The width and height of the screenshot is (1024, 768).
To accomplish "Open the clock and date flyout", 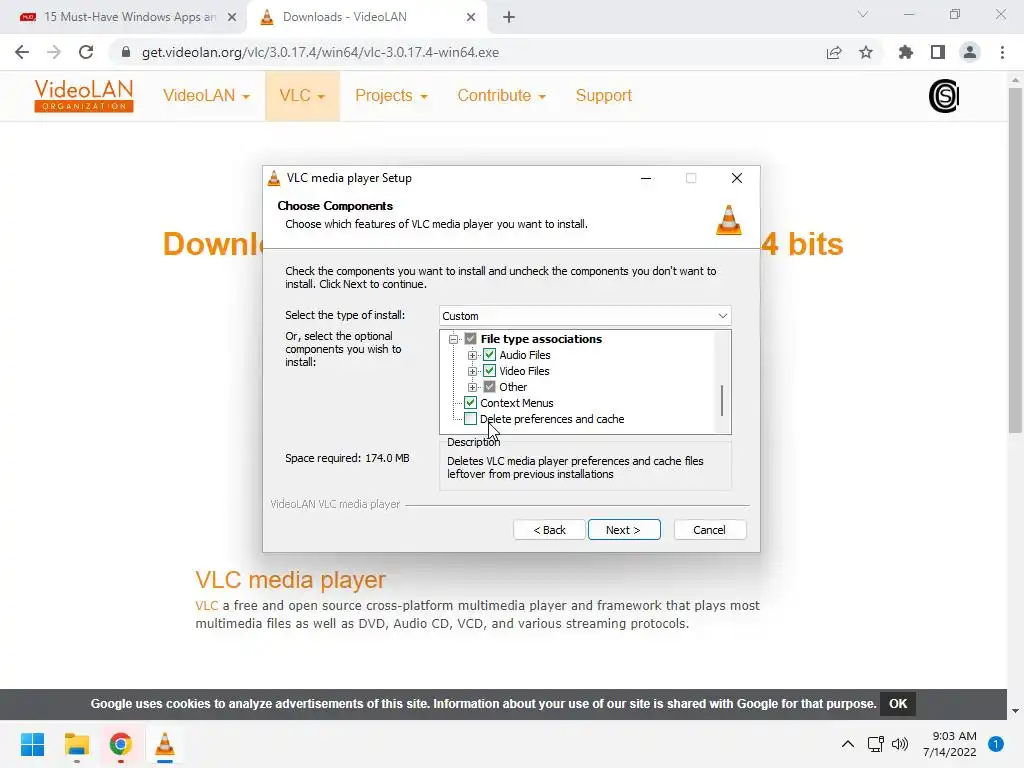I will tap(950, 744).
